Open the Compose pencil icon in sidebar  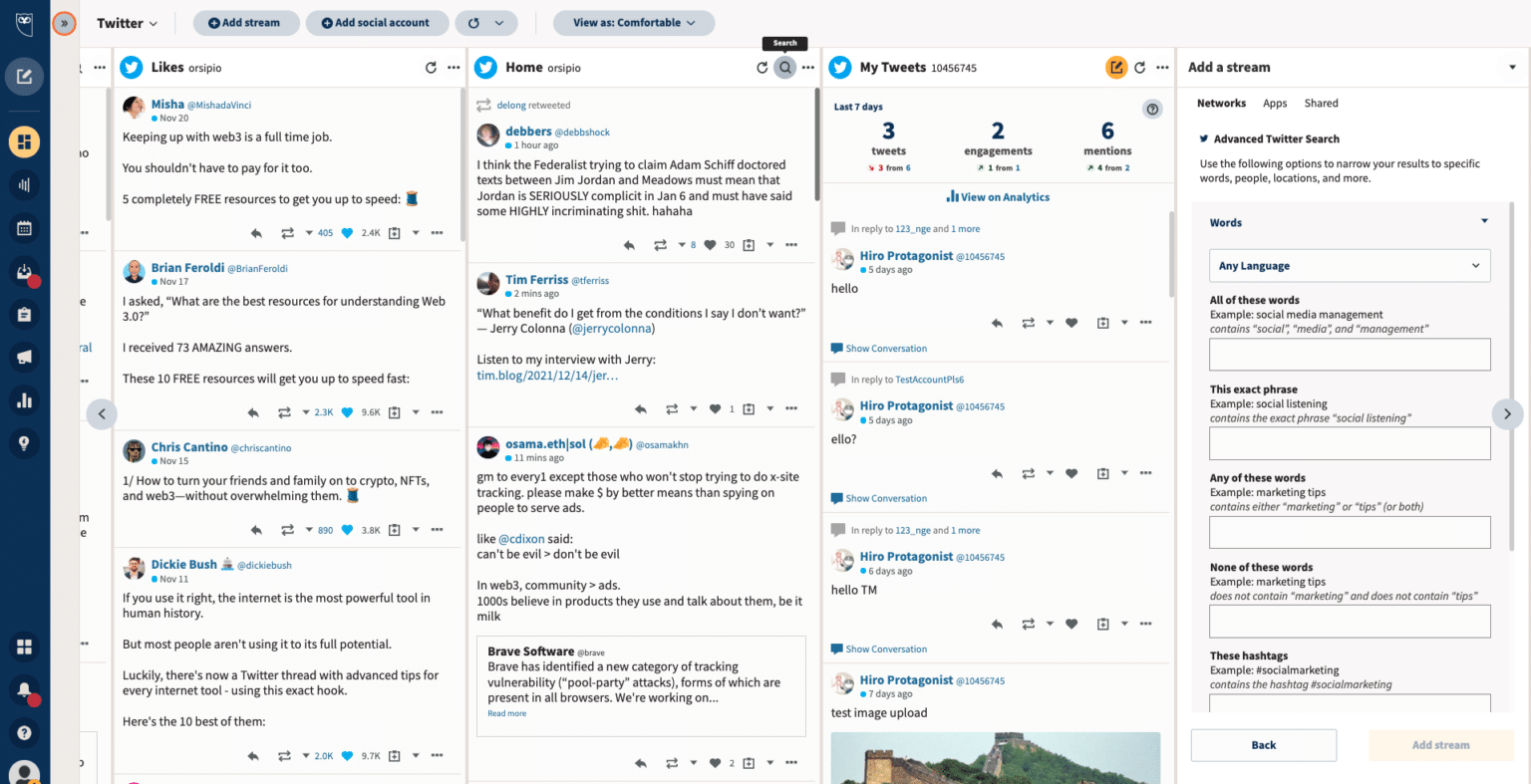tap(24, 77)
